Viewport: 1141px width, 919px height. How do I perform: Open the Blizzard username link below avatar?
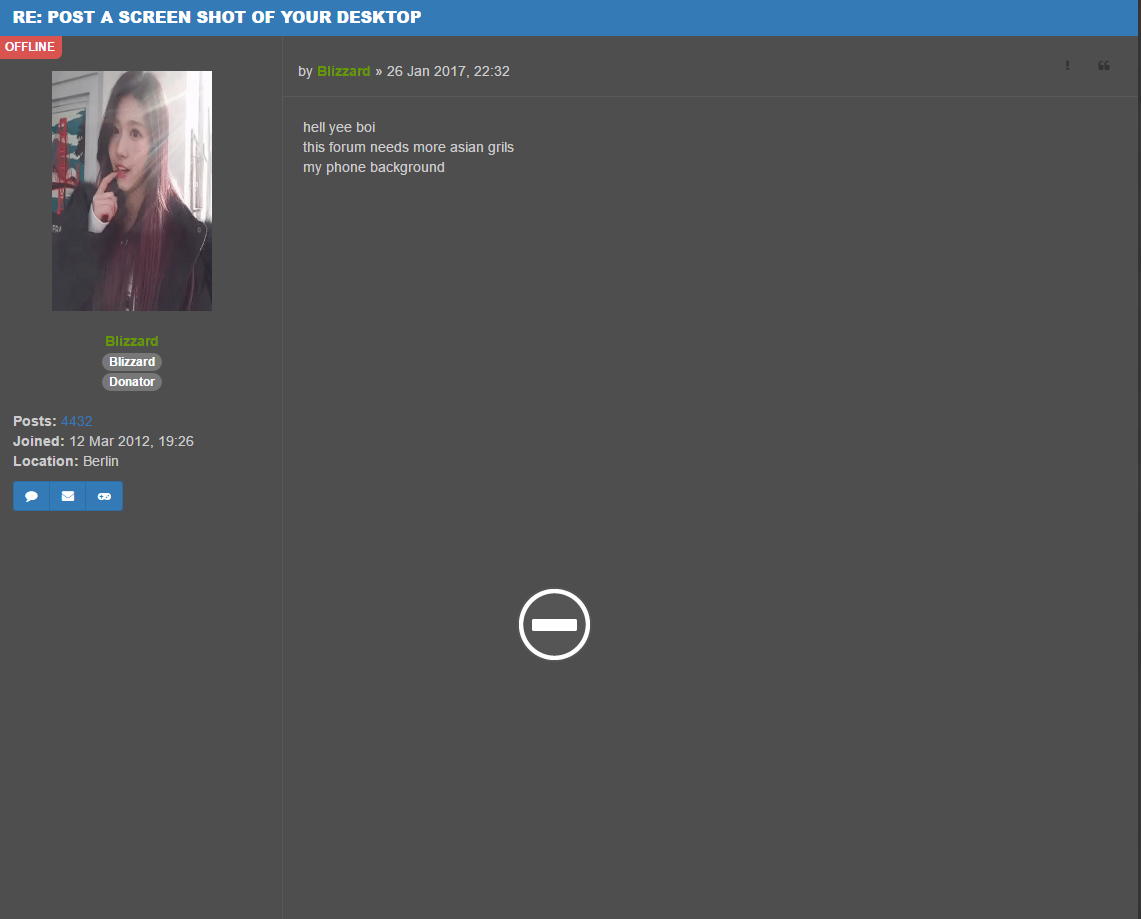pos(132,341)
